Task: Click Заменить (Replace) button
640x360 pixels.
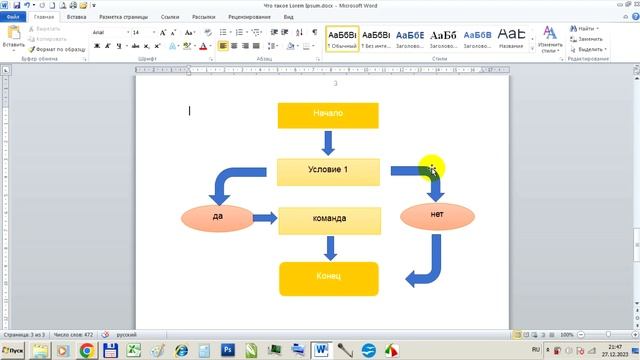Action: tap(586, 39)
